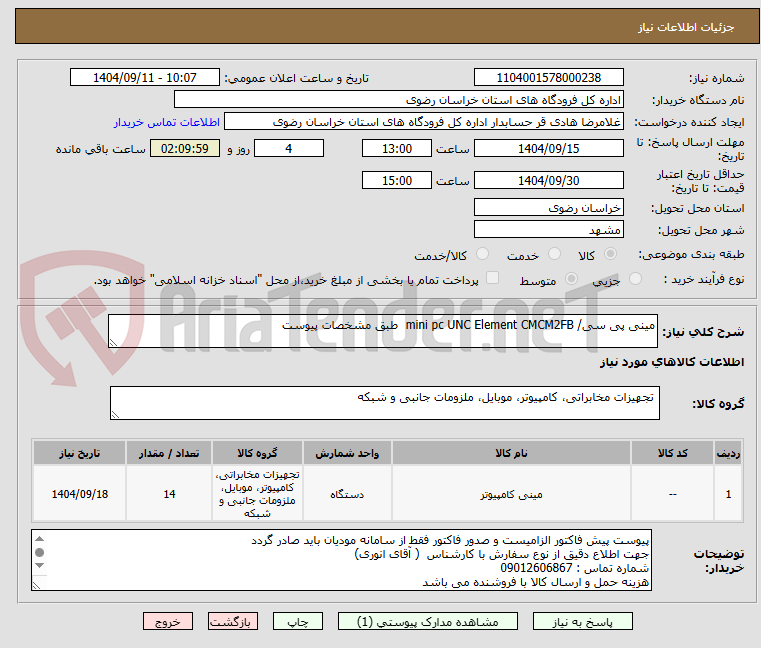
Task: Select the جزیی purchase type radio
Action: pos(635,279)
